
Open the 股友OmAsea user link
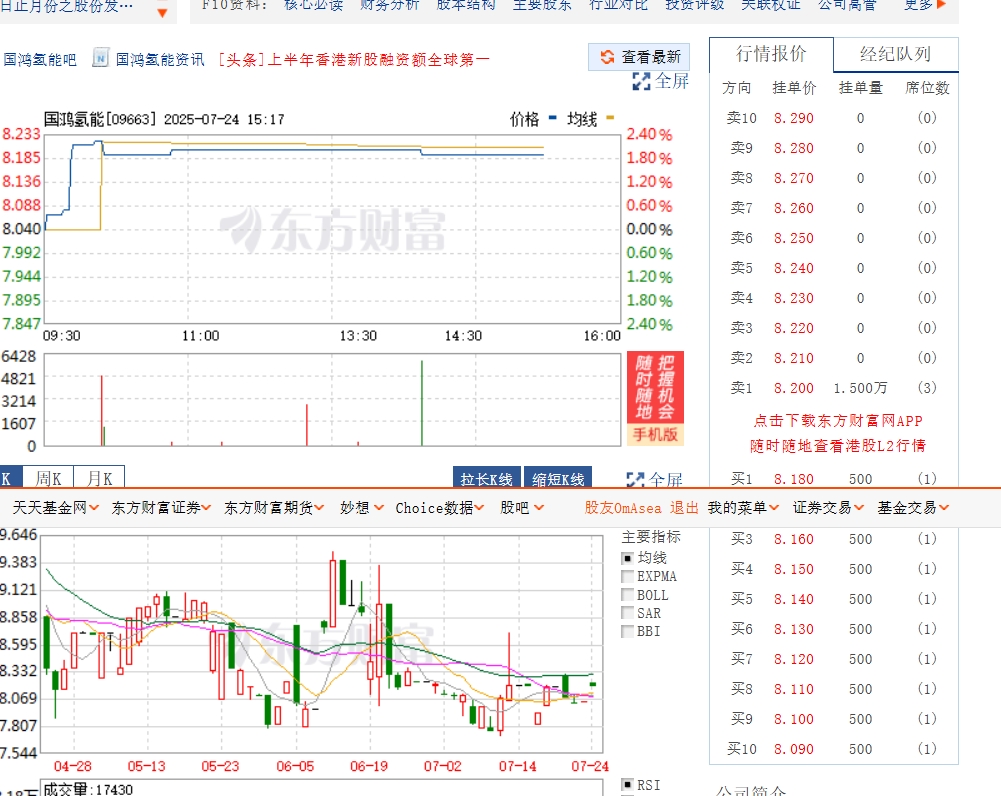(x=623, y=507)
